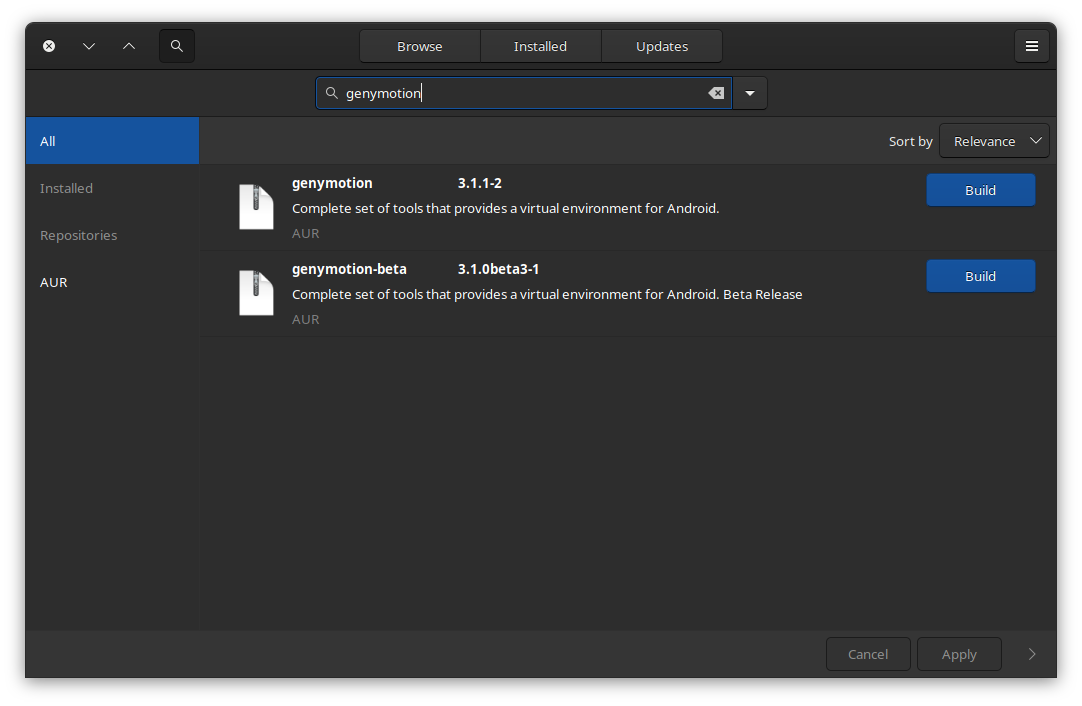Select the Installed sidebar filter
This screenshot has width=1082, height=706.
coord(112,188)
